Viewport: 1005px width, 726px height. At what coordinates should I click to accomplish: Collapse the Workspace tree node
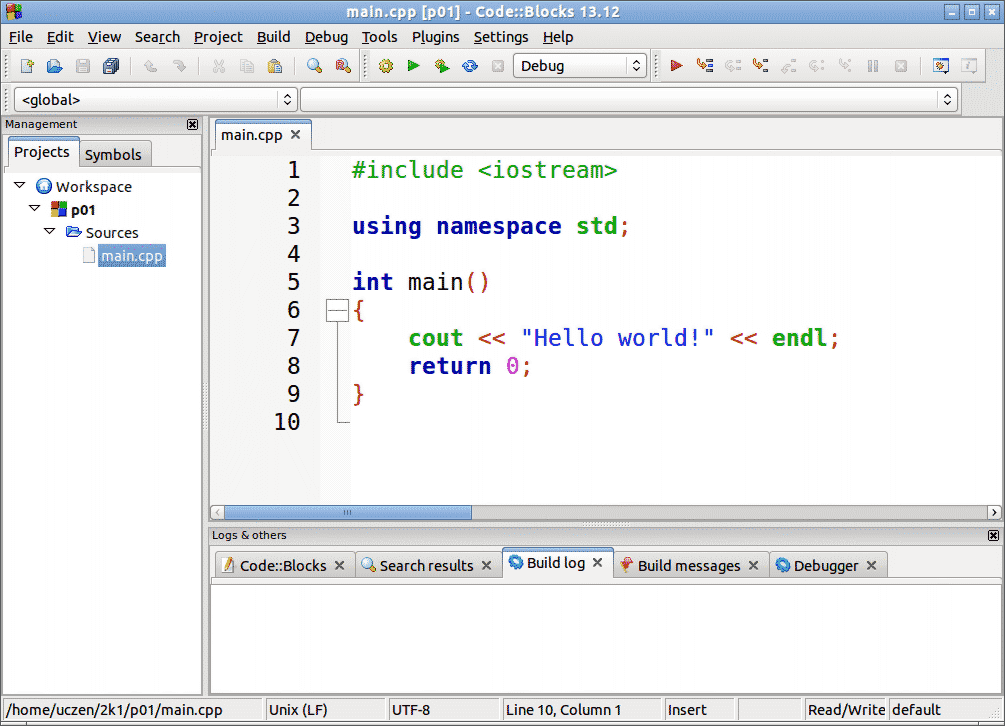click(20, 186)
